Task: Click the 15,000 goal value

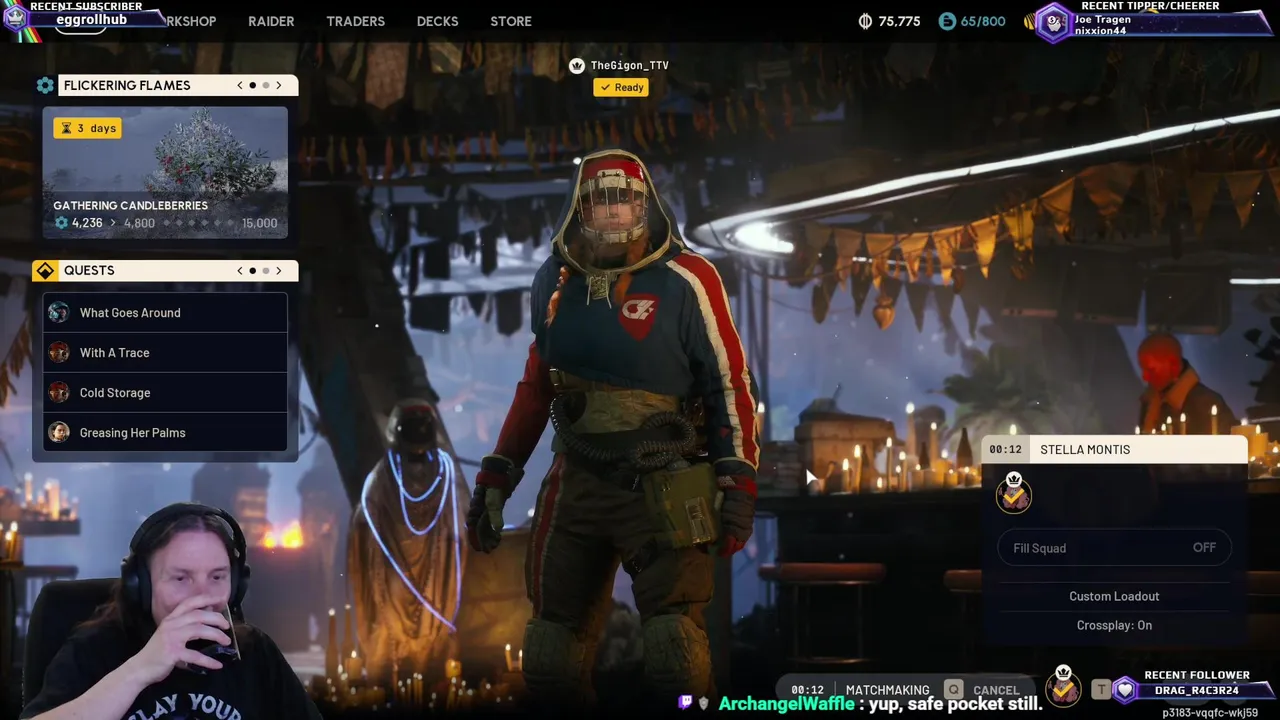Action: [259, 223]
